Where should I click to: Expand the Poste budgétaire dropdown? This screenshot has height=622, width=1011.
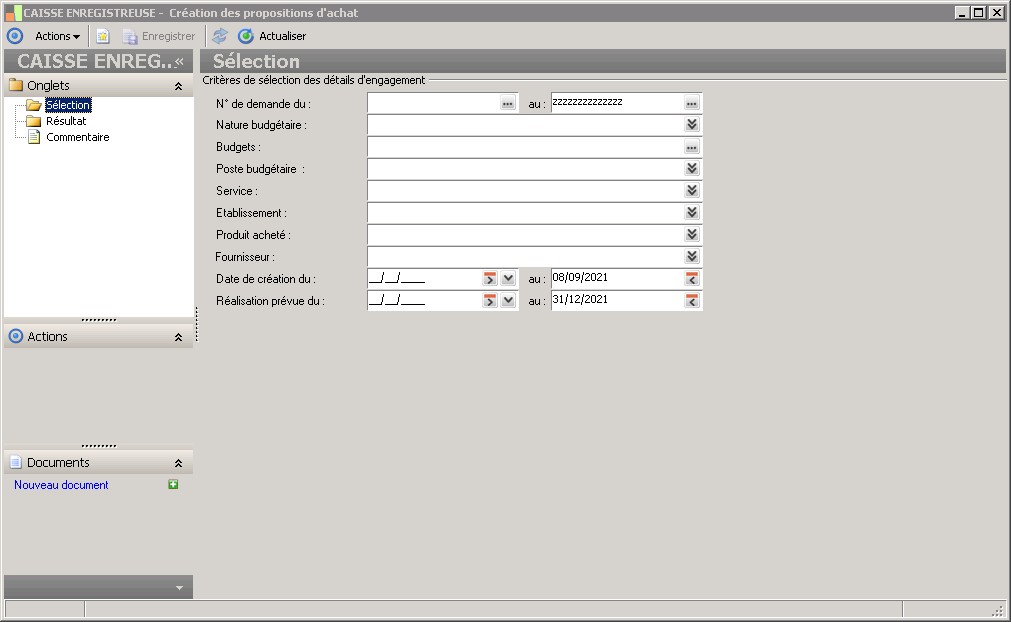(692, 168)
